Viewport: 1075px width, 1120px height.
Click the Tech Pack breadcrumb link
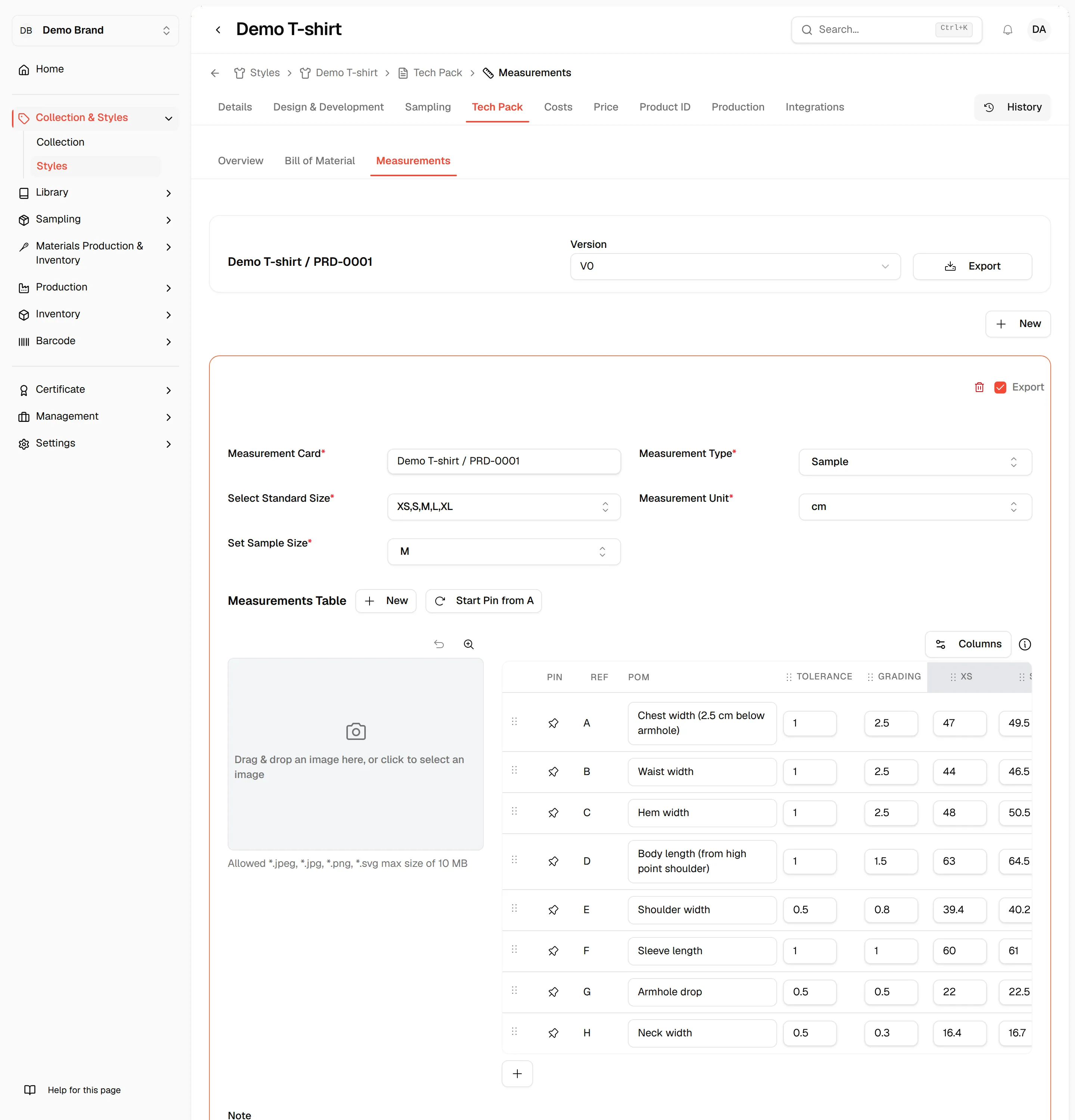[x=430, y=73]
